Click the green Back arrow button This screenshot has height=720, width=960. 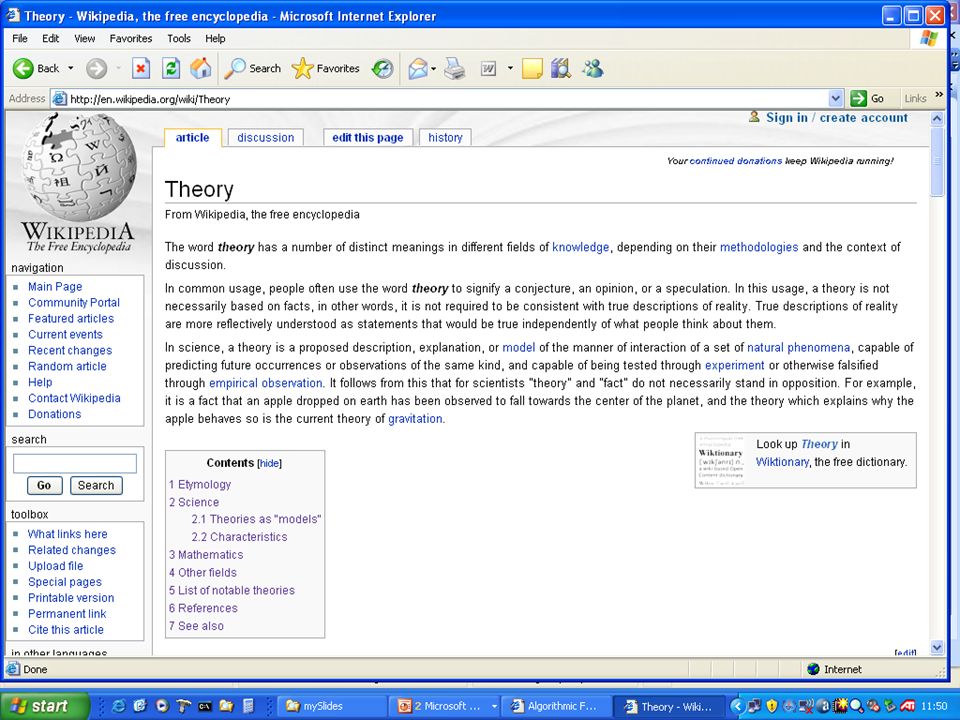tap(23, 69)
